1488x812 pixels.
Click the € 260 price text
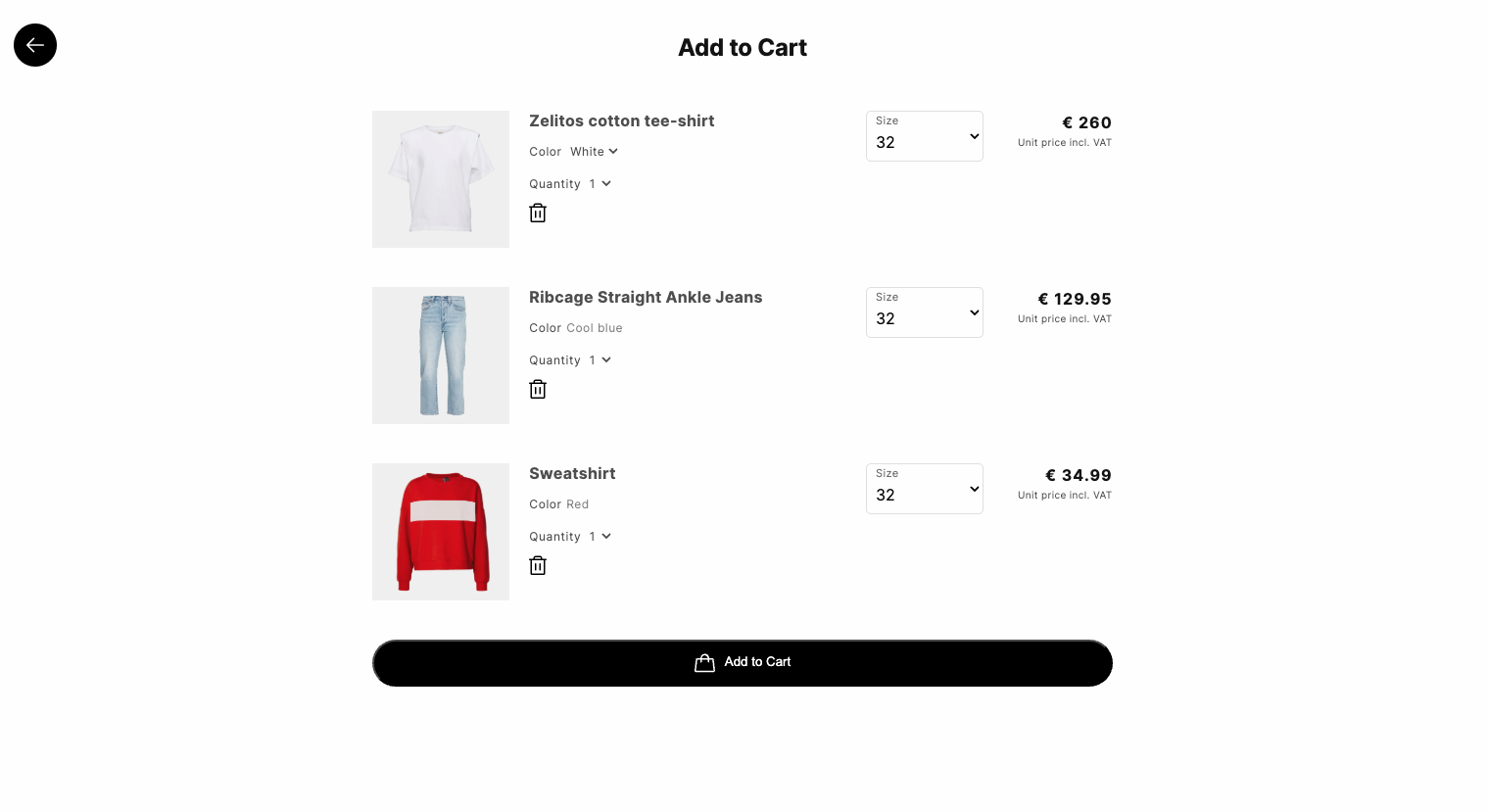(1086, 122)
